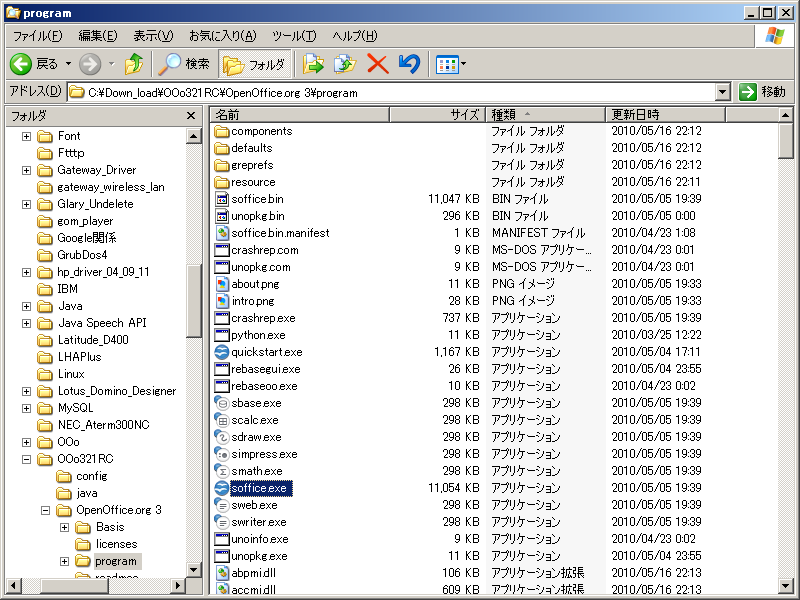Select the about.png image icon
800x600 pixels.
click(221, 284)
